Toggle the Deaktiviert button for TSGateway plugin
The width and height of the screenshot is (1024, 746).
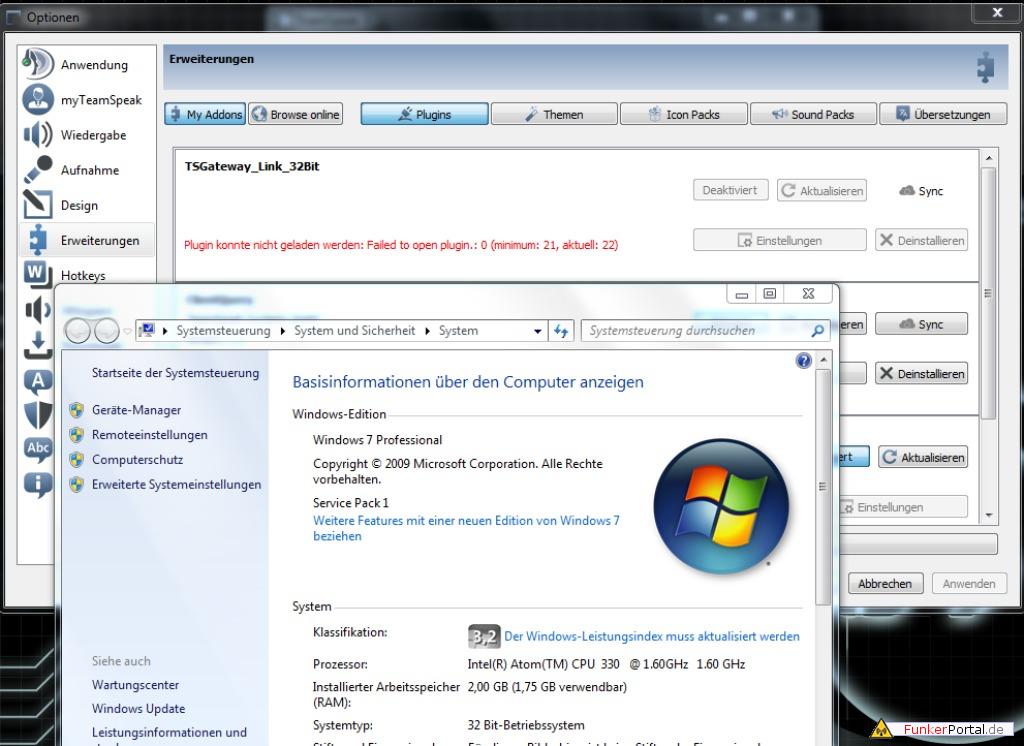[730, 190]
